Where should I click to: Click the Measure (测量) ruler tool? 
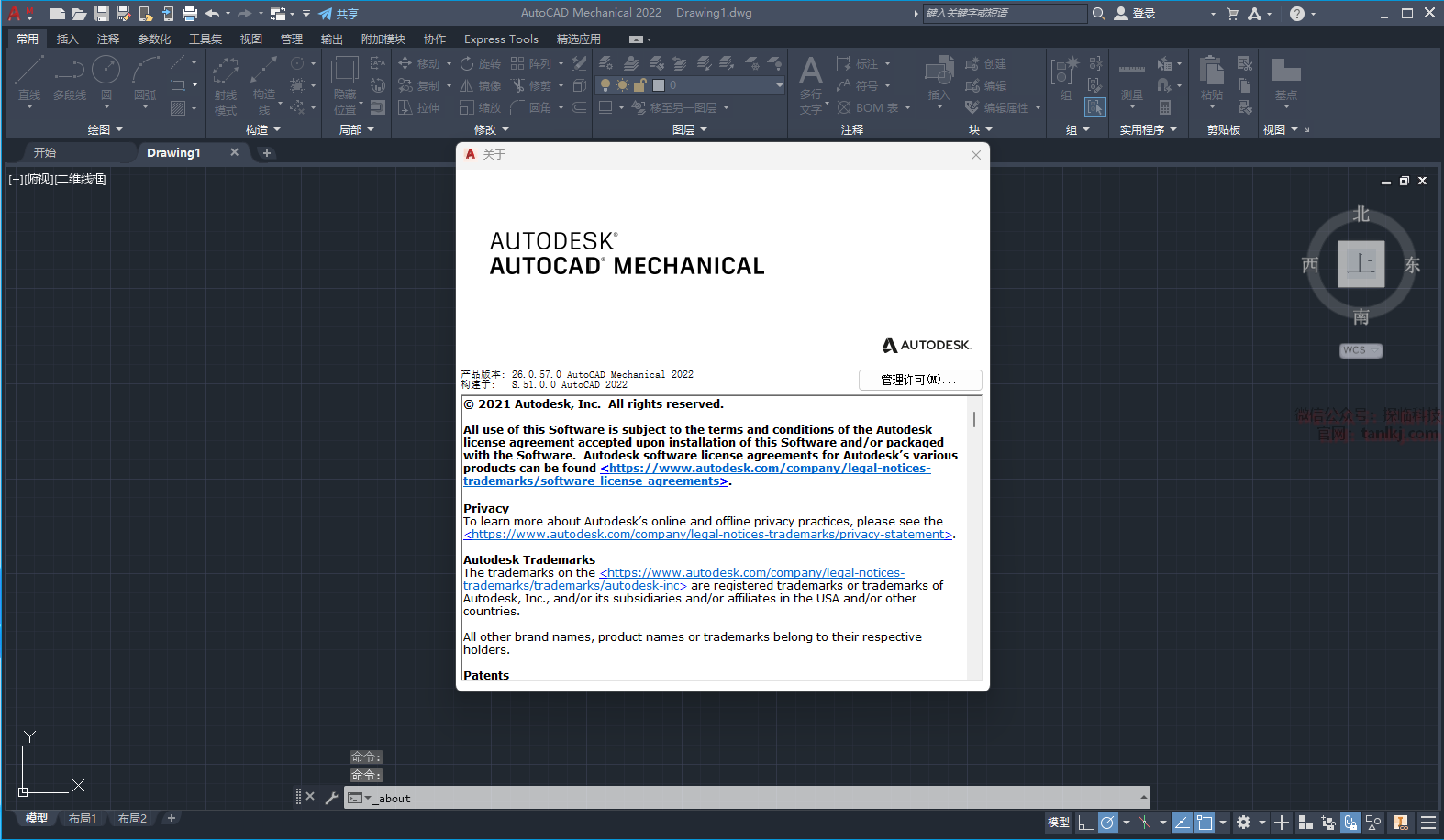1132,77
